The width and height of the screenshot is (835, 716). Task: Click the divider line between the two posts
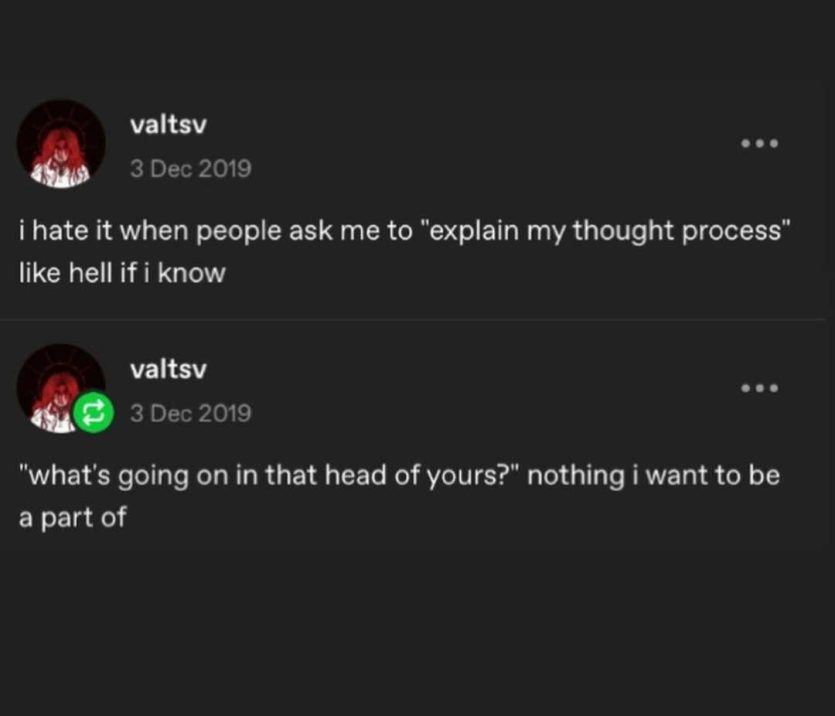coord(417,320)
